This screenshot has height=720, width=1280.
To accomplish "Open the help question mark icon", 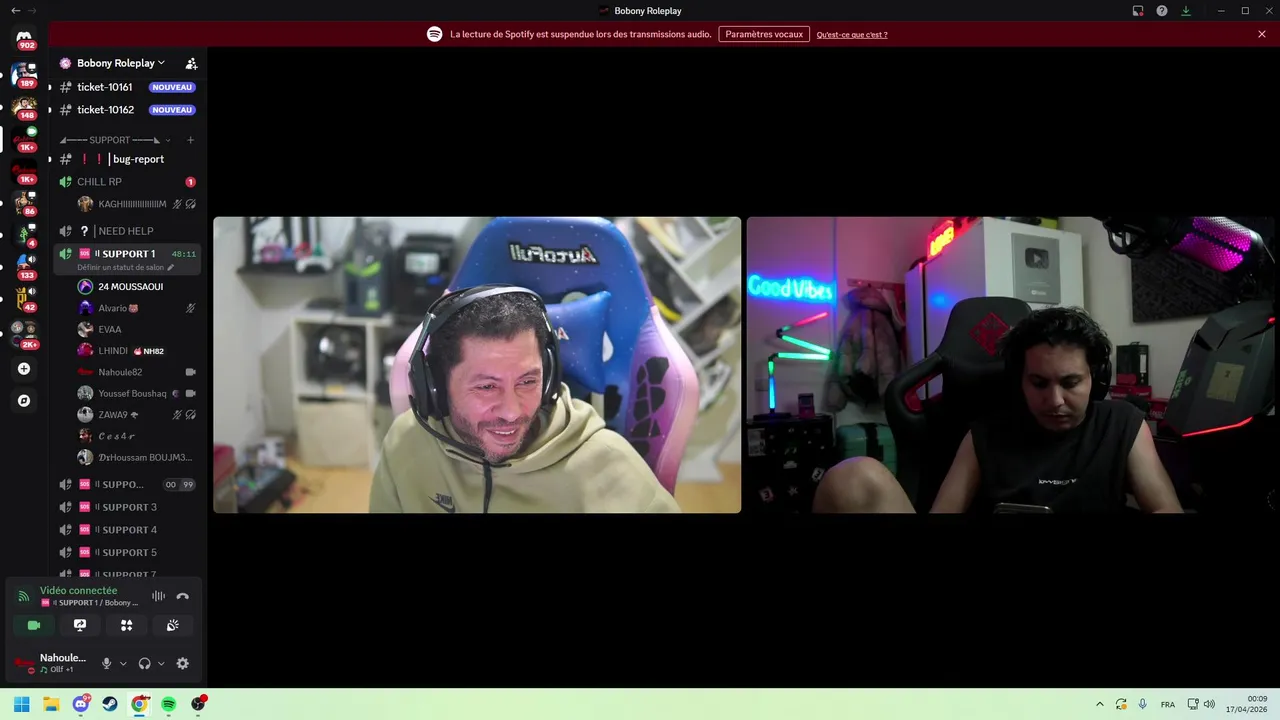I will [x=1162, y=11].
